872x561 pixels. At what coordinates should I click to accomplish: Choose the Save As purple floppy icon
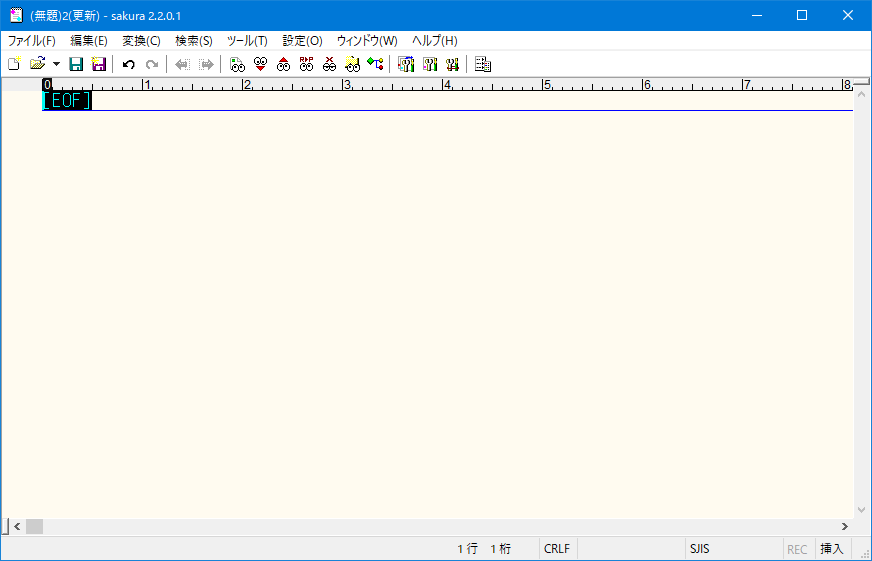pos(99,64)
